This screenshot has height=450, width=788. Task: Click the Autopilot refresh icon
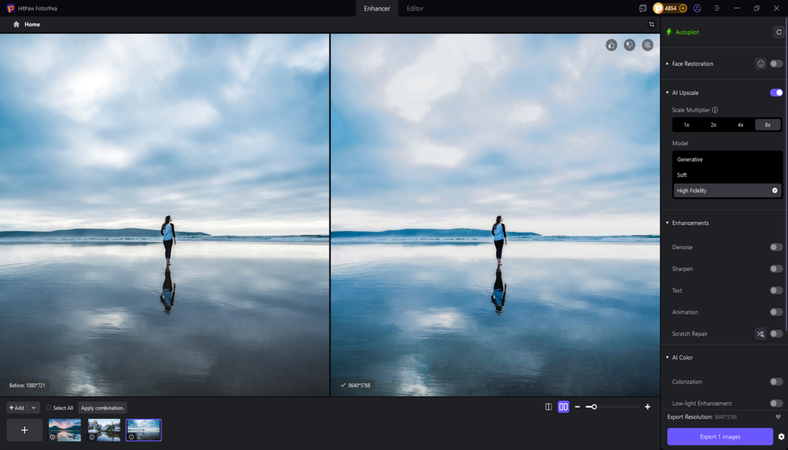[x=778, y=32]
